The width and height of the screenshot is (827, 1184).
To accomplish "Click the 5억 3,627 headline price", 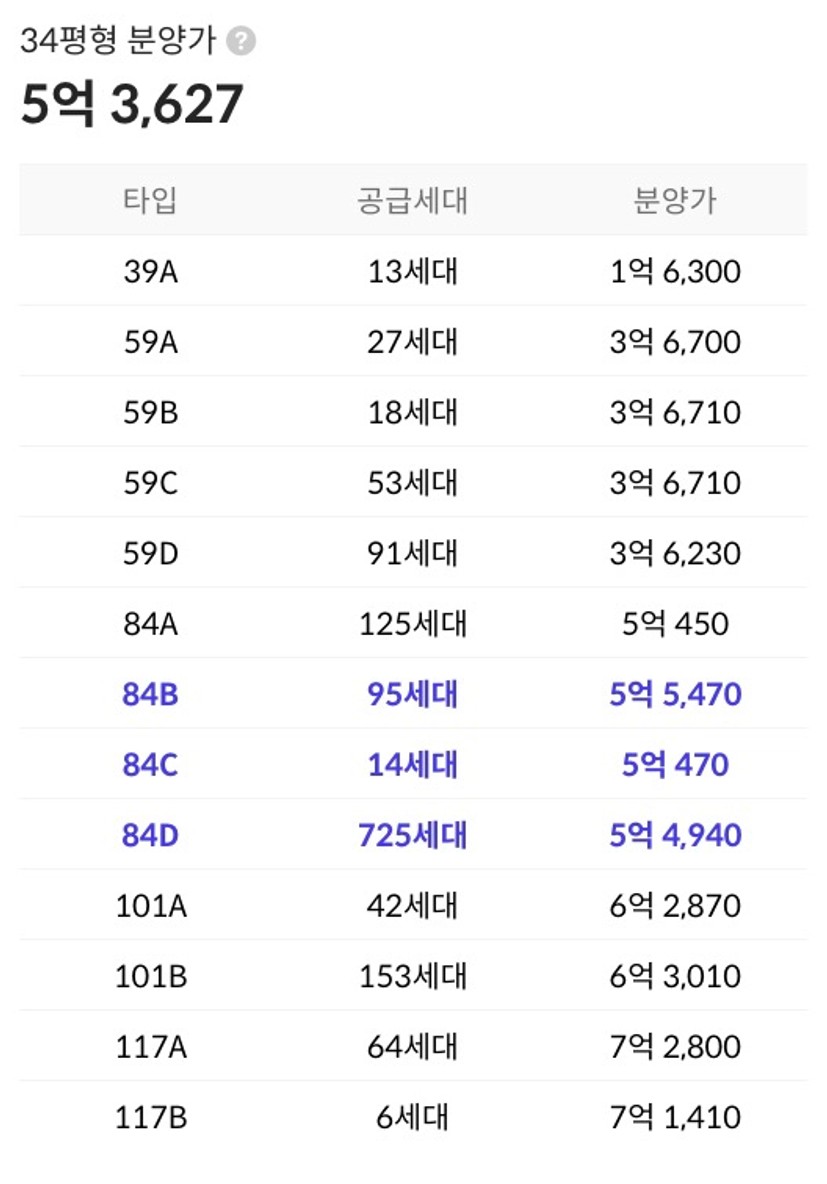I will pos(132,104).
